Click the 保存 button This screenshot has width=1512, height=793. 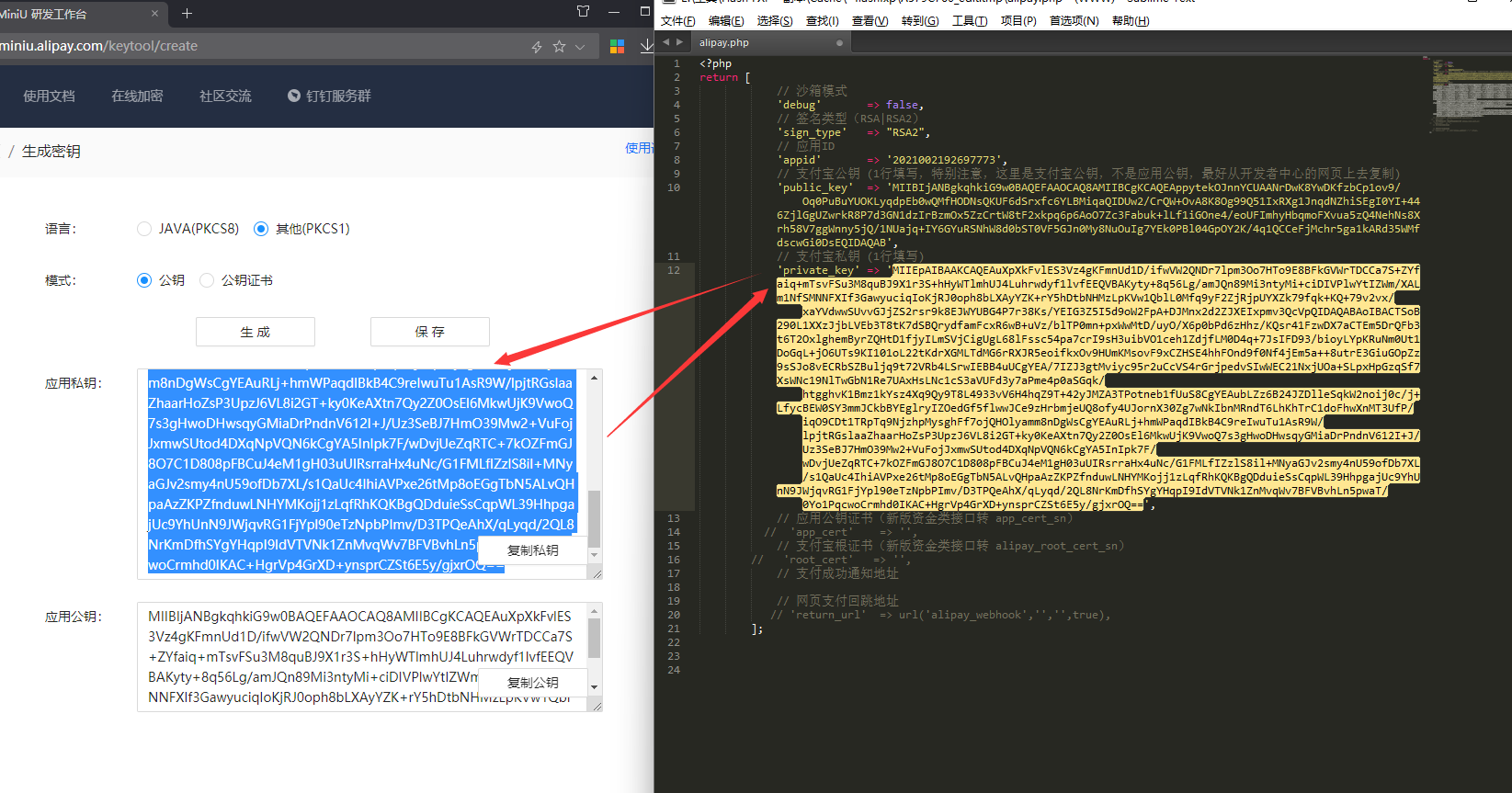tap(430, 332)
